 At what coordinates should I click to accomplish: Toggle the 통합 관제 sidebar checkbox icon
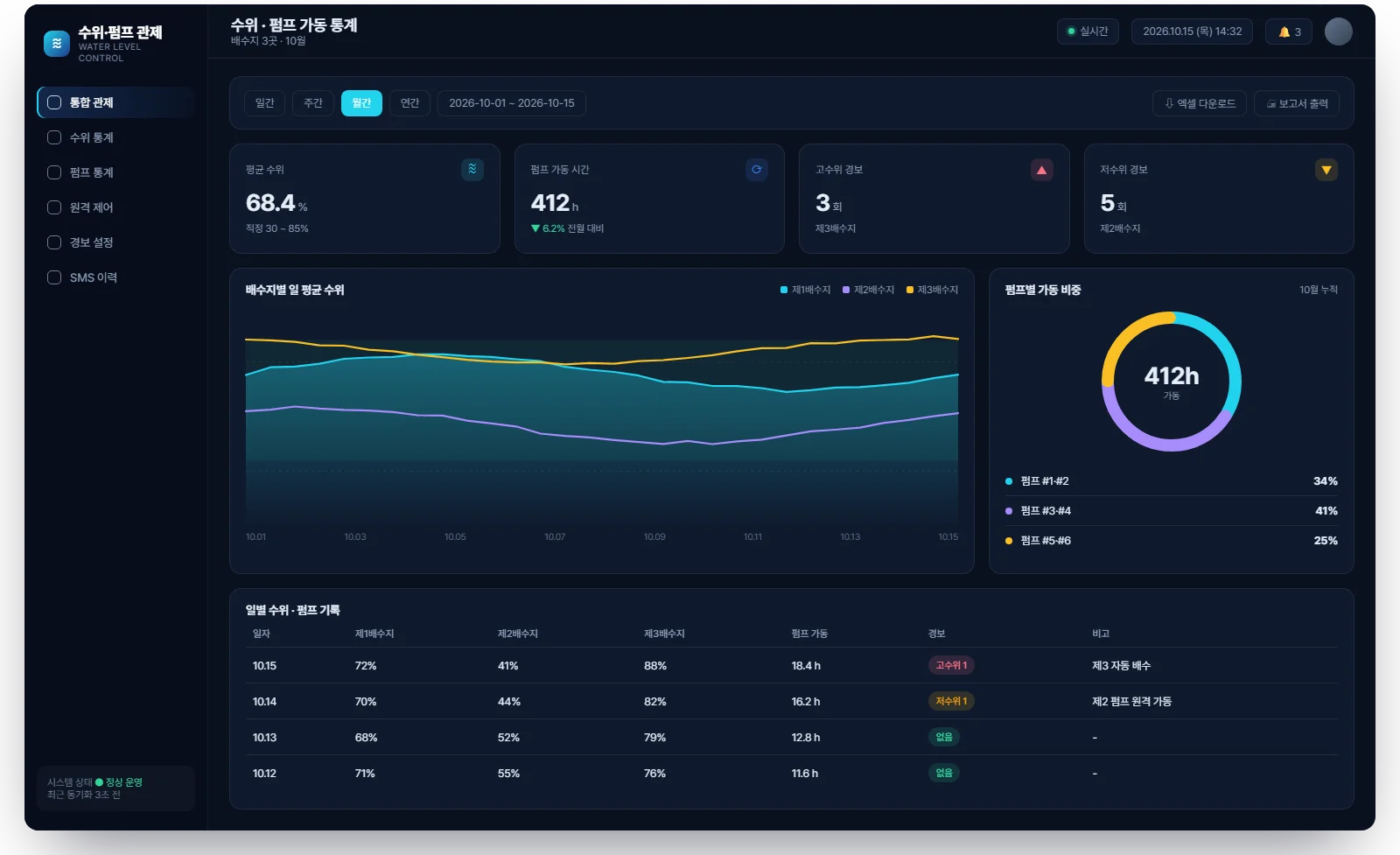tap(54, 102)
